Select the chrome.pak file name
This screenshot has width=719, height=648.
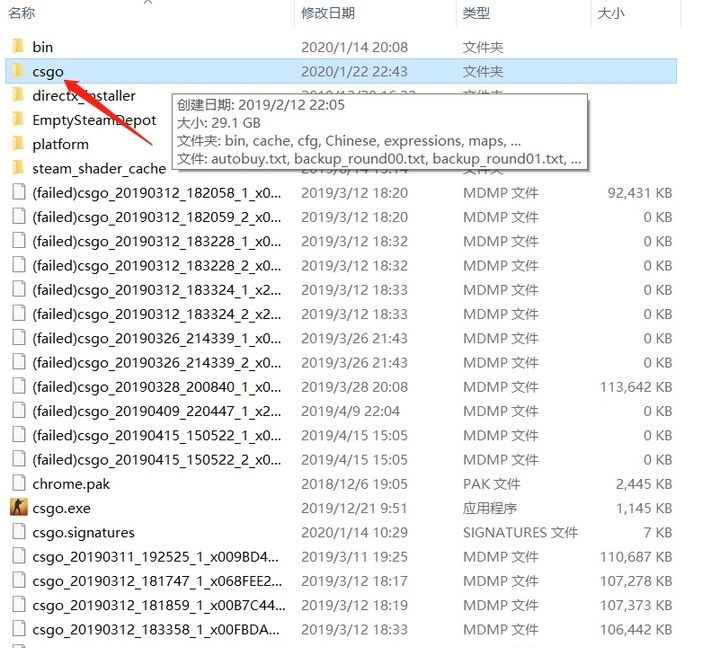(71, 484)
